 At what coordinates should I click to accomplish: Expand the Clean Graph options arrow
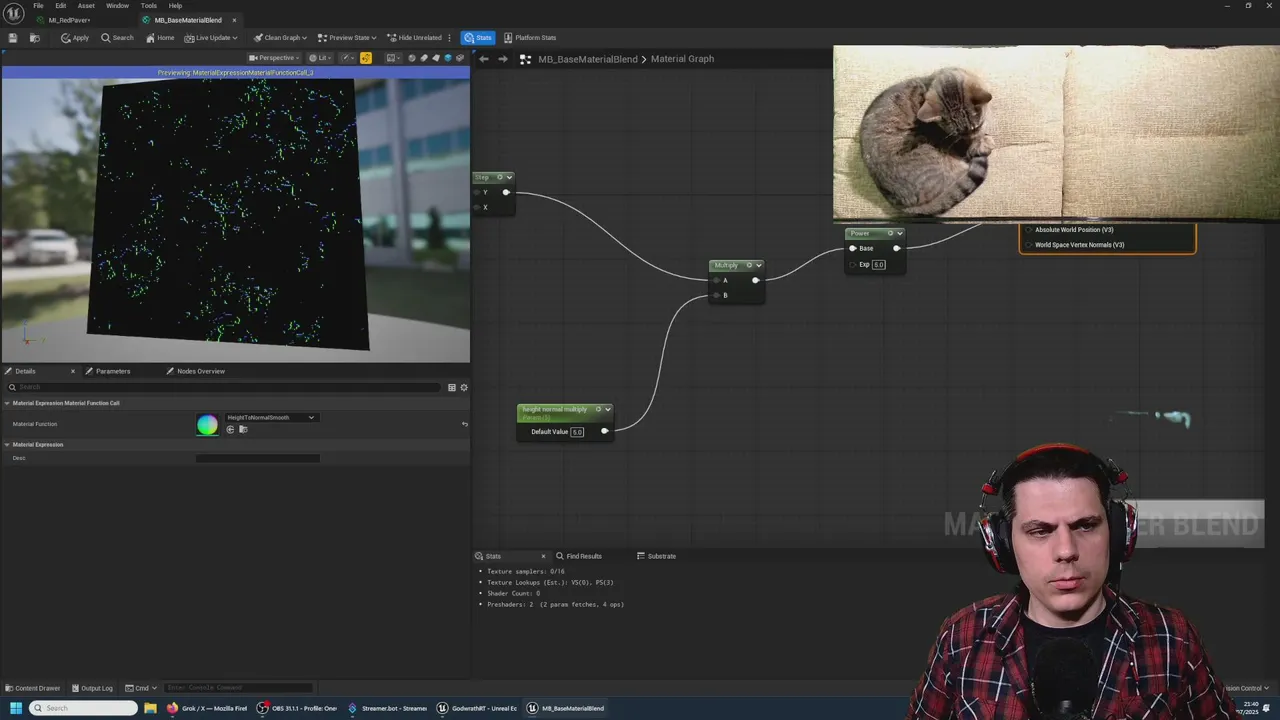(x=305, y=38)
